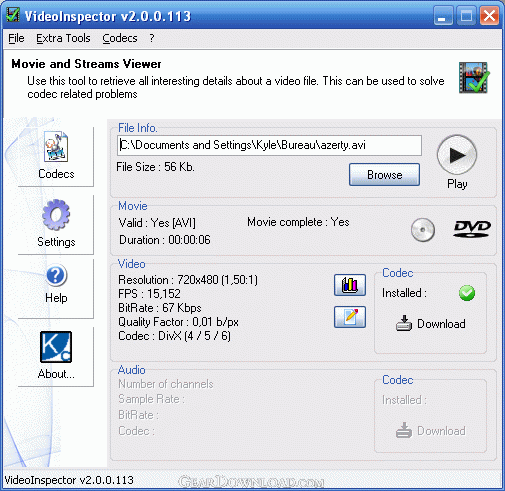
Task: Download the video codec
Action: (431, 323)
